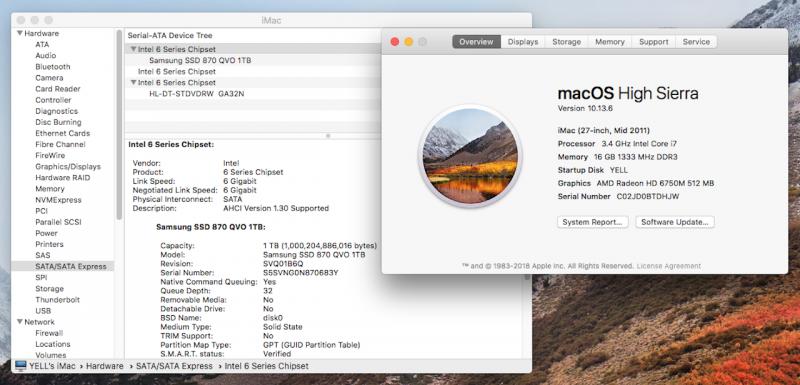Collapse the Intel 6 Series Chipset above HL-DT-STDVDRW
Screen dimensions: 800x385
coord(133,83)
